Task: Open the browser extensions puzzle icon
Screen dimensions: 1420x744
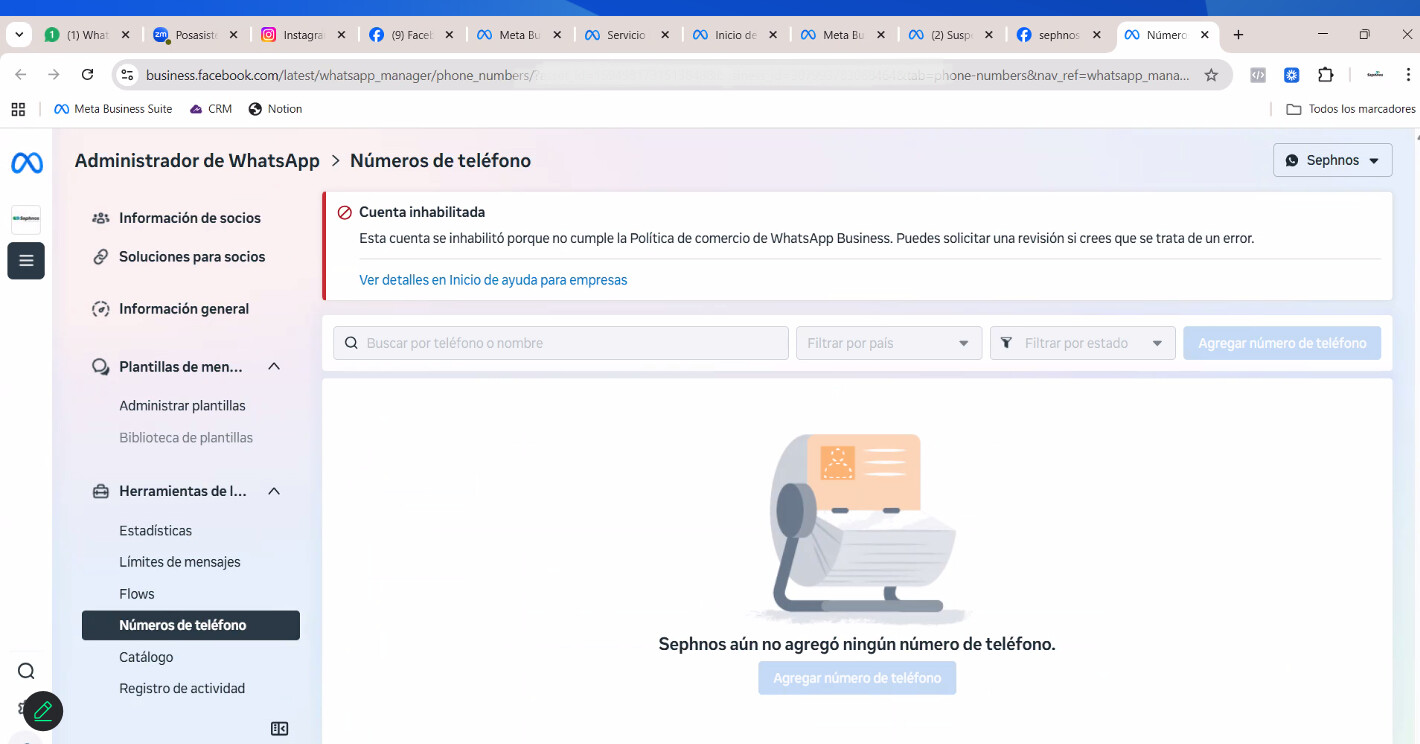Action: pos(1325,75)
